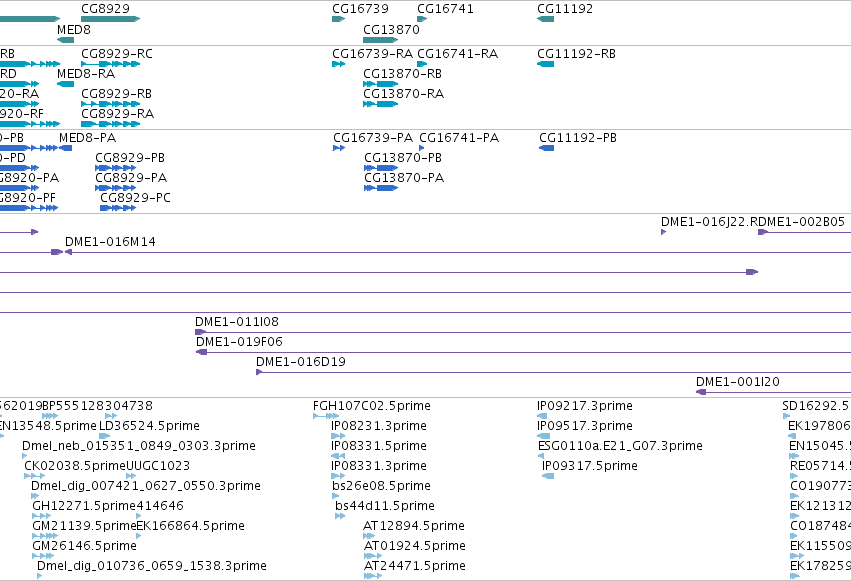Click transcript CG16741-RA

pos(422,64)
